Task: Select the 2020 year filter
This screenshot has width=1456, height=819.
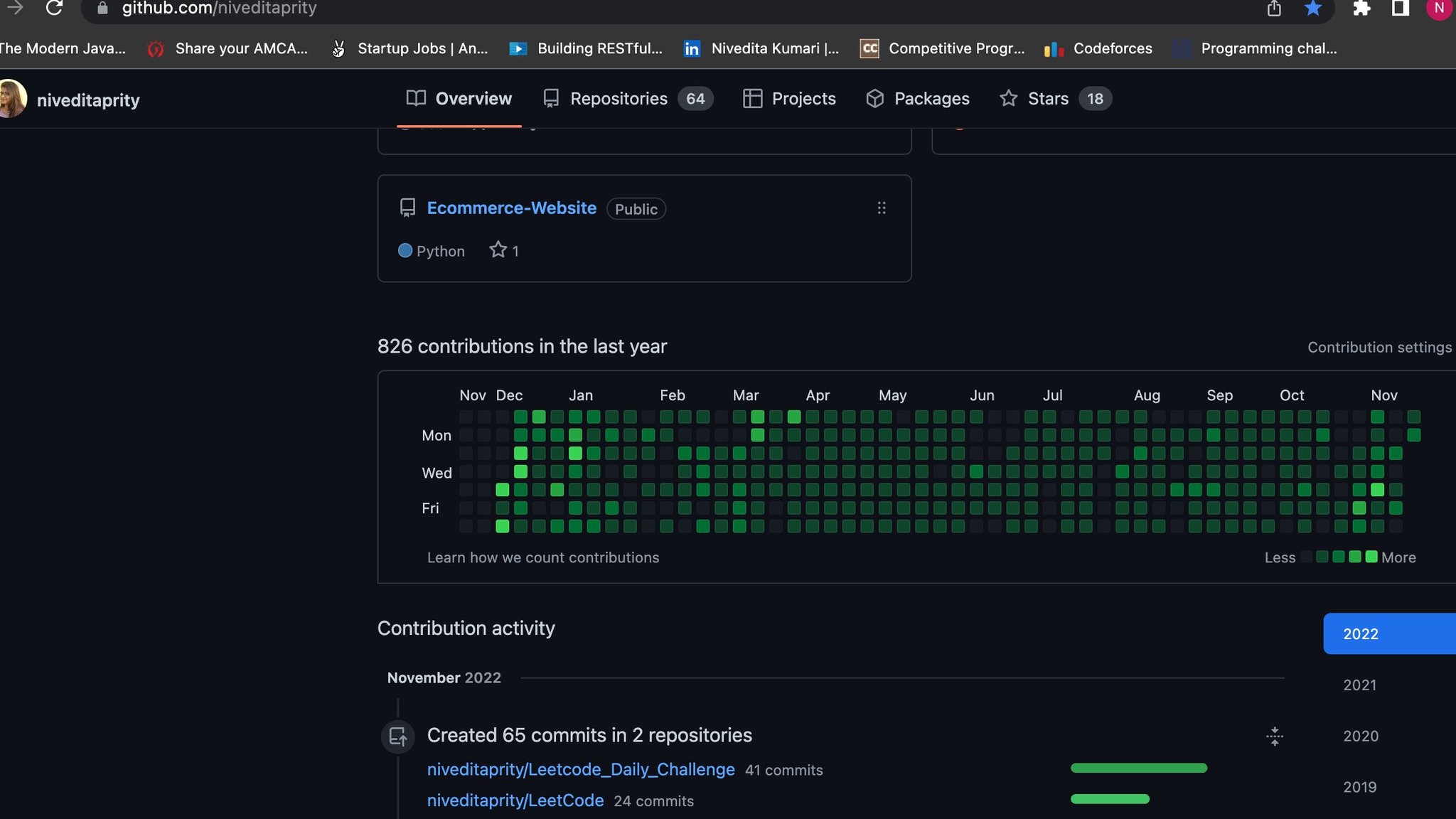Action: click(1360, 736)
